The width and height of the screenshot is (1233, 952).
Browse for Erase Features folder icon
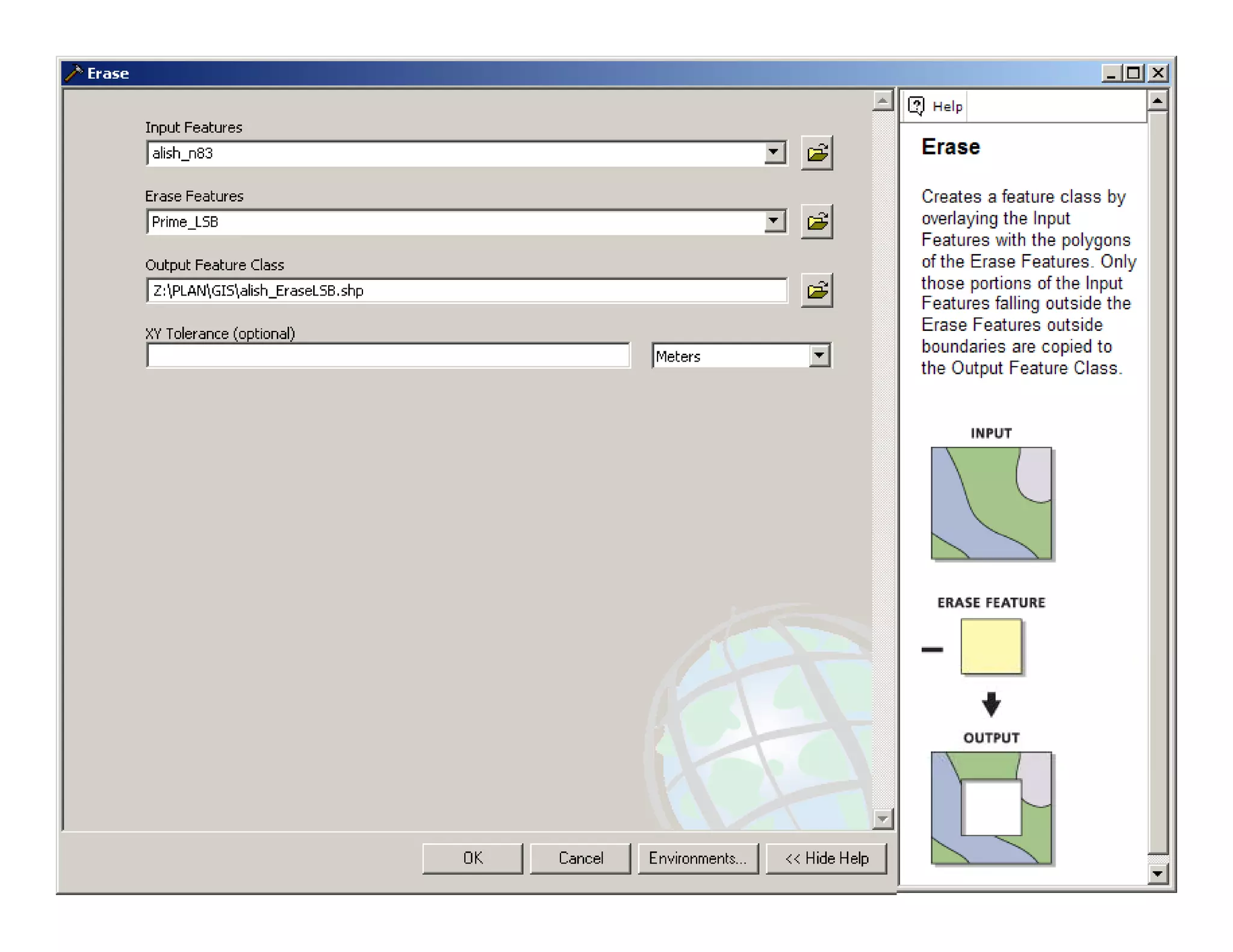coord(816,221)
